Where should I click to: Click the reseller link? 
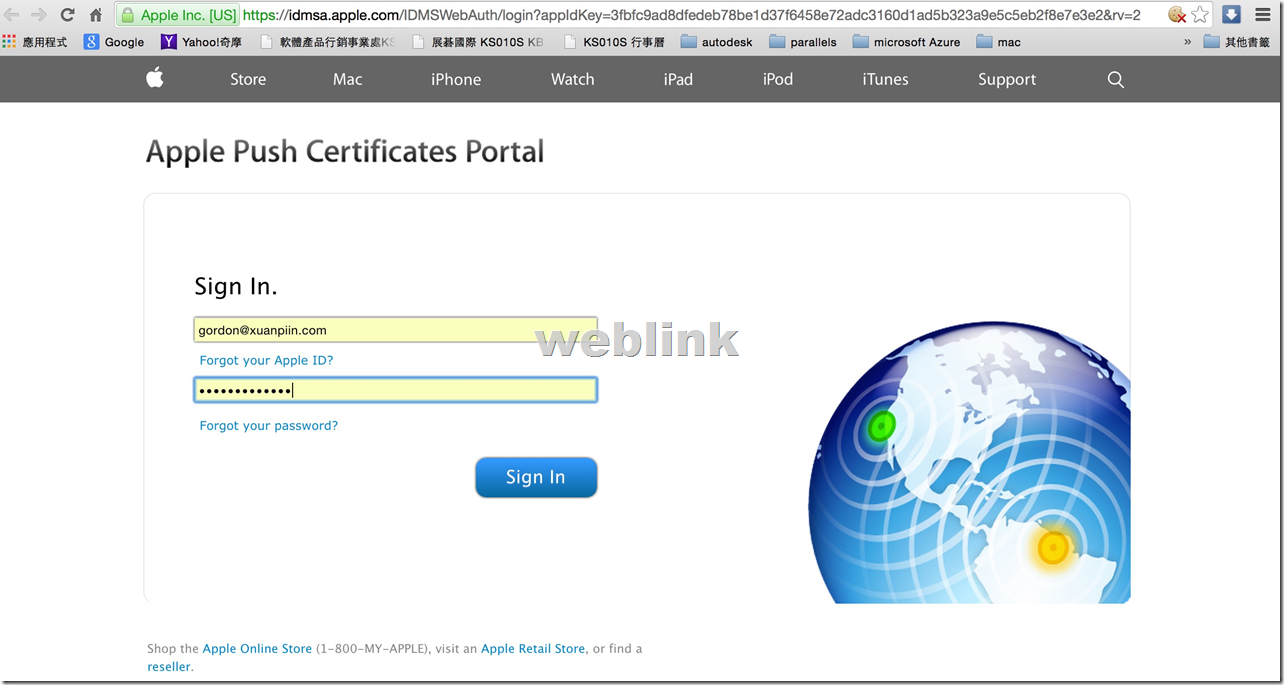pyautogui.click(x=170, y=667)
